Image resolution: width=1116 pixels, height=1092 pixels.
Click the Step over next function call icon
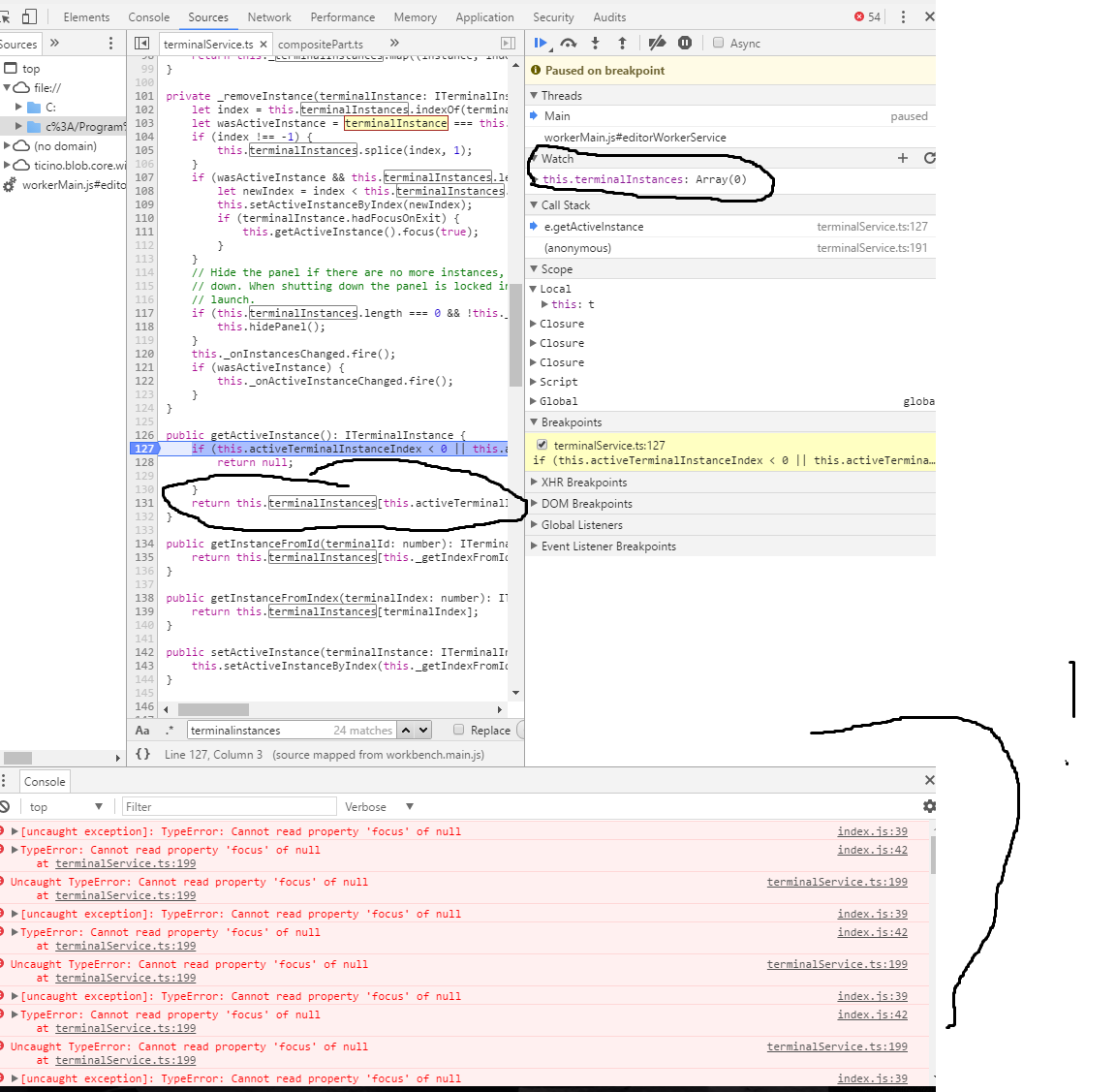pos(569,43)
